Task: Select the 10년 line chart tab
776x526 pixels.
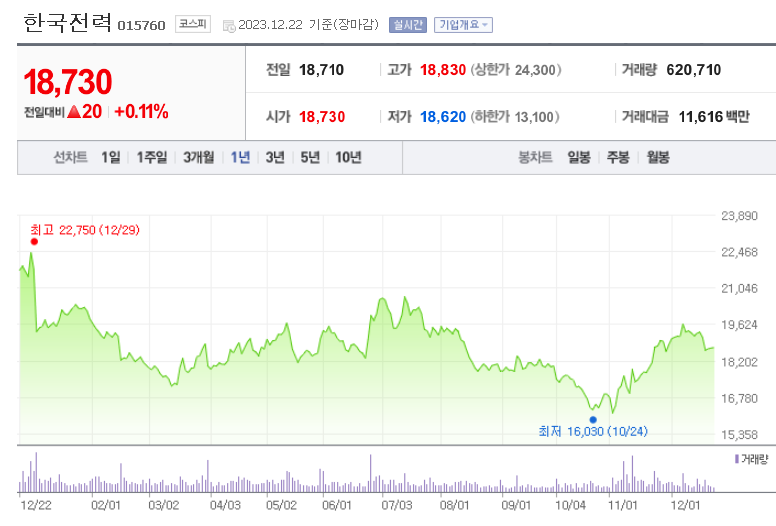Action: 348,157
